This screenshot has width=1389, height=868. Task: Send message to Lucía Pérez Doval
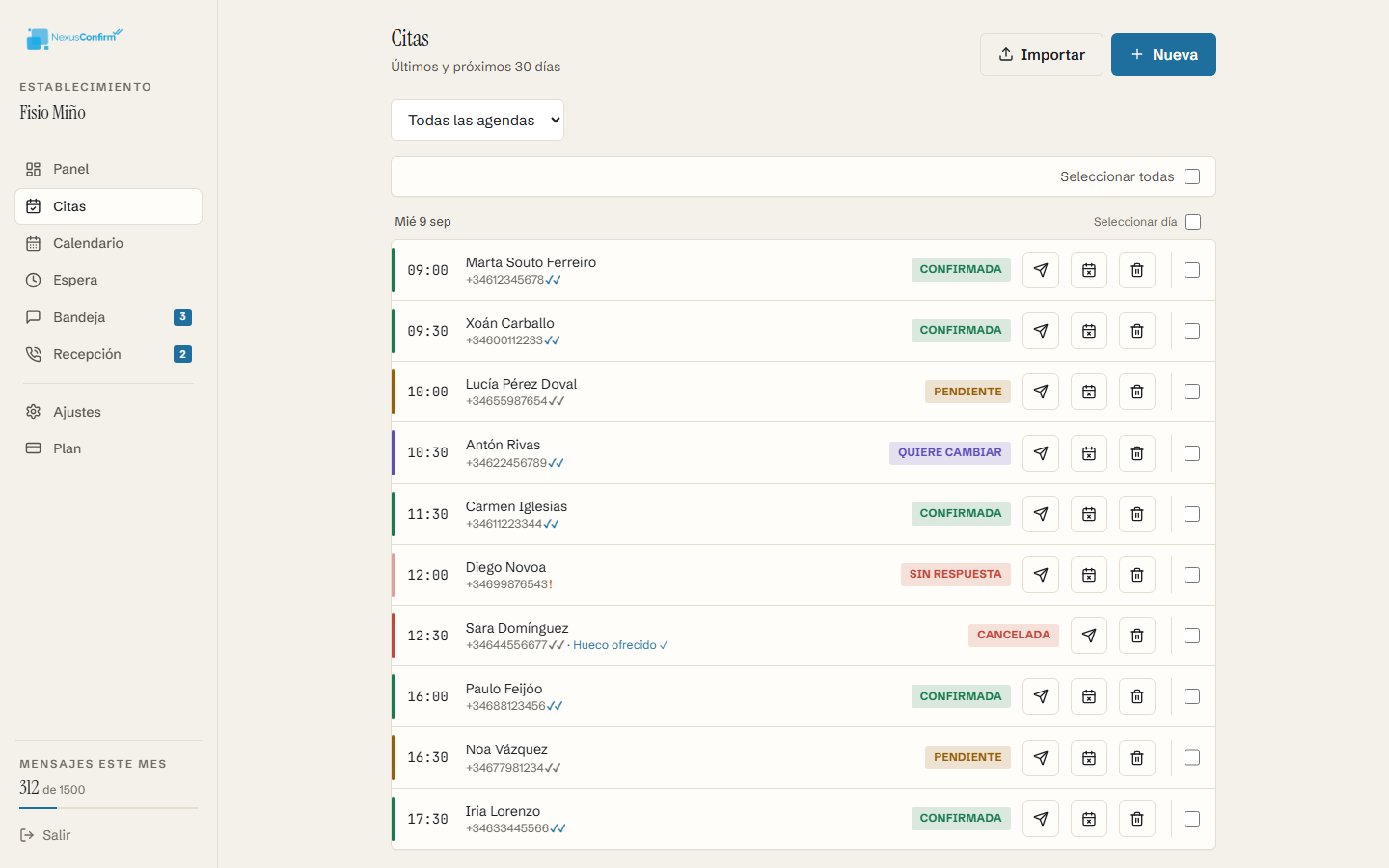(x=1041, y=392)
